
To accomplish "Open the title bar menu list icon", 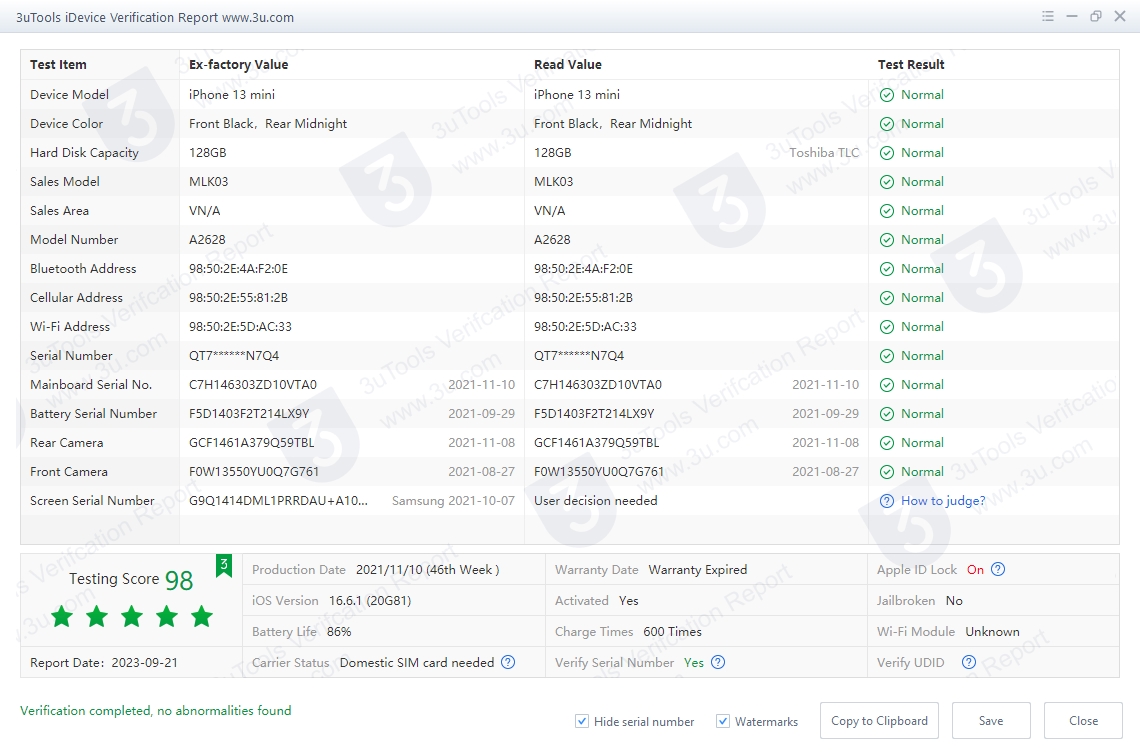I will (1048, 17).
